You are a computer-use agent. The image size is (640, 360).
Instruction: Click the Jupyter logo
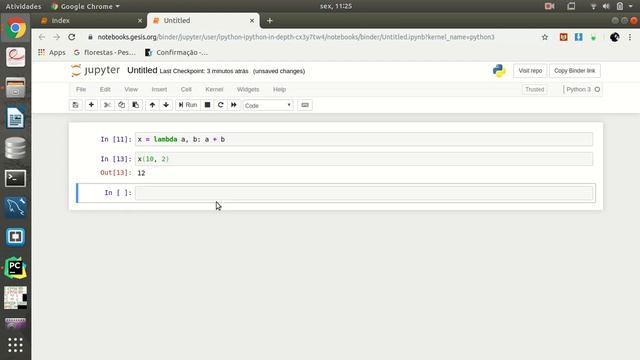[96, 70]
